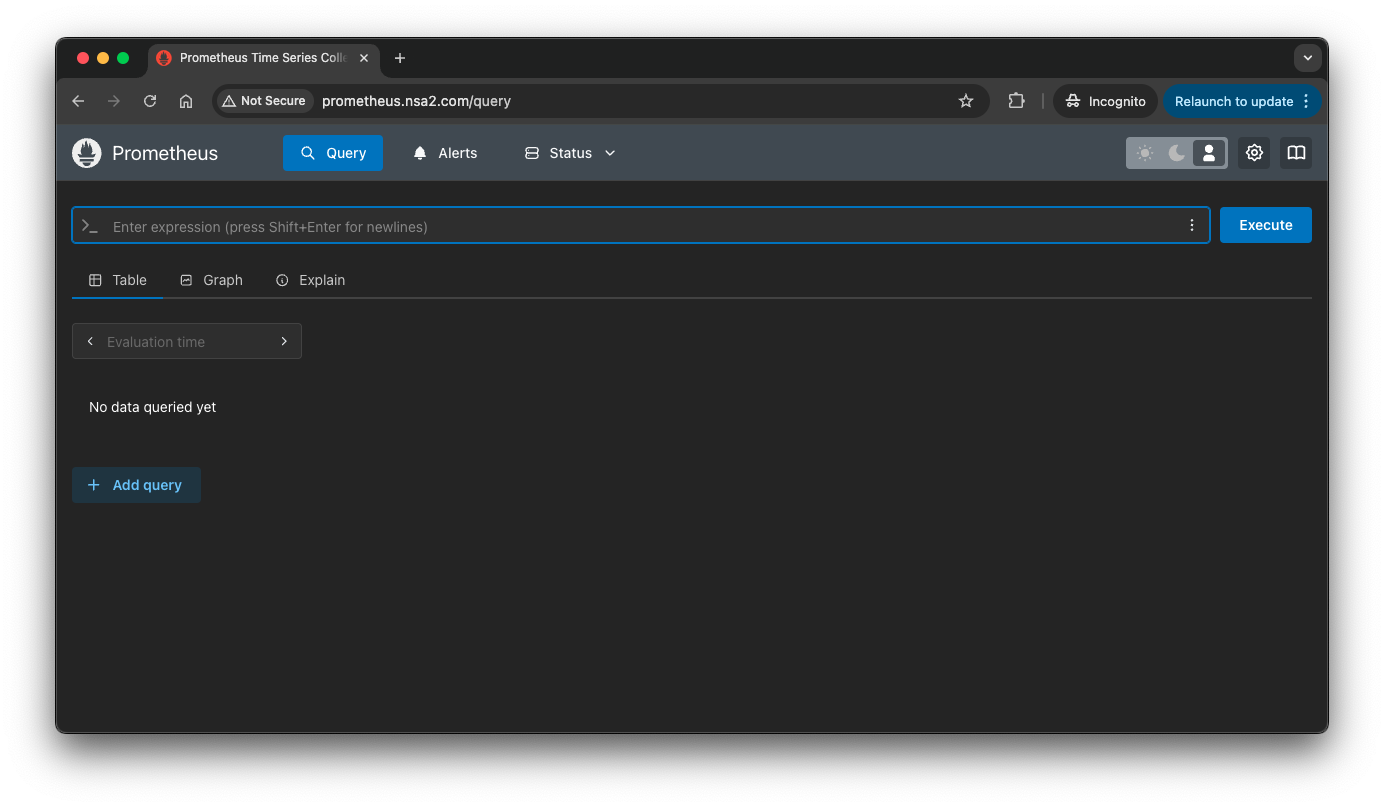
Task: Click the browser address bar URL
Action: pos(416,101)
